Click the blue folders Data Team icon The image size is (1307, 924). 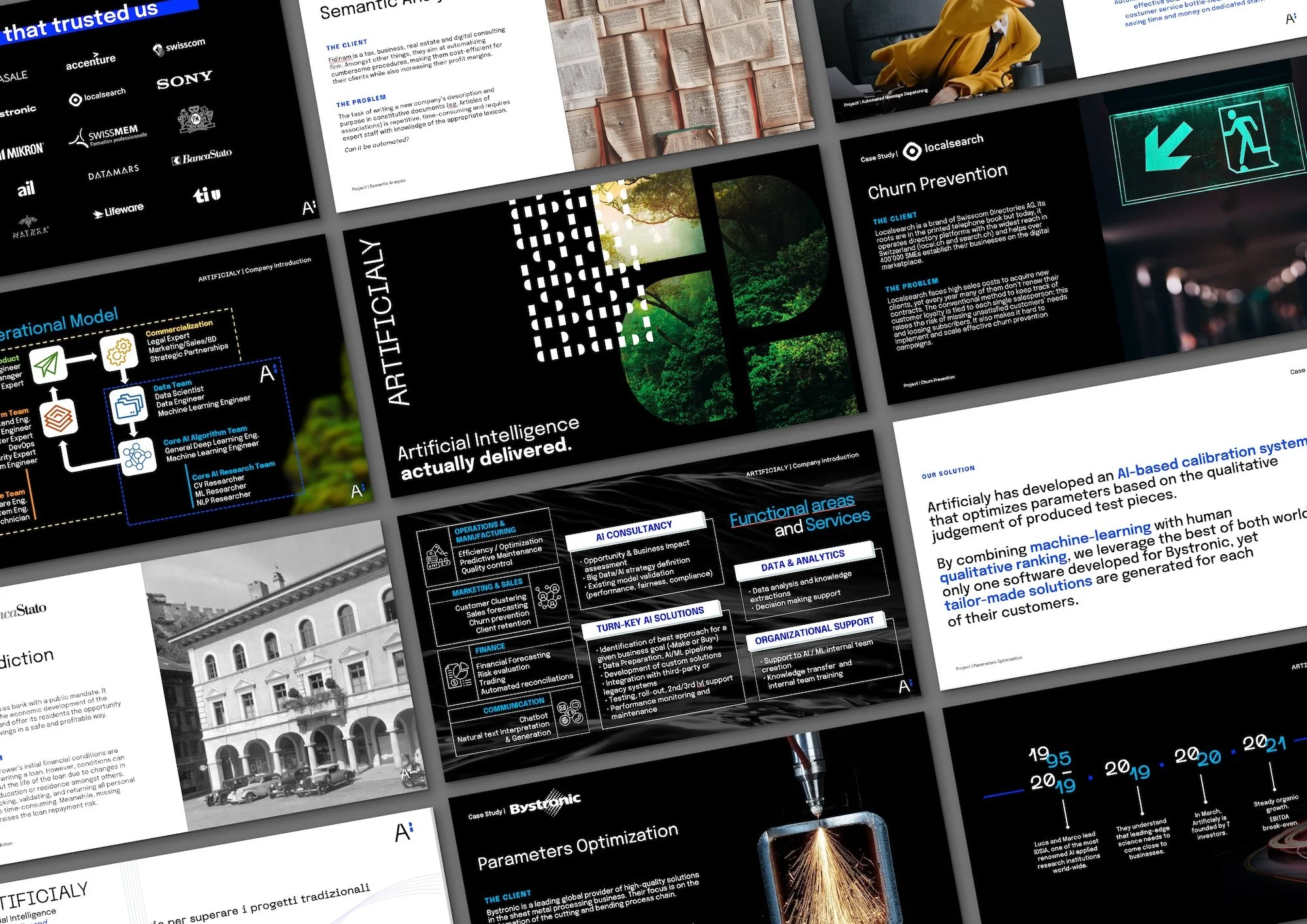128,406
